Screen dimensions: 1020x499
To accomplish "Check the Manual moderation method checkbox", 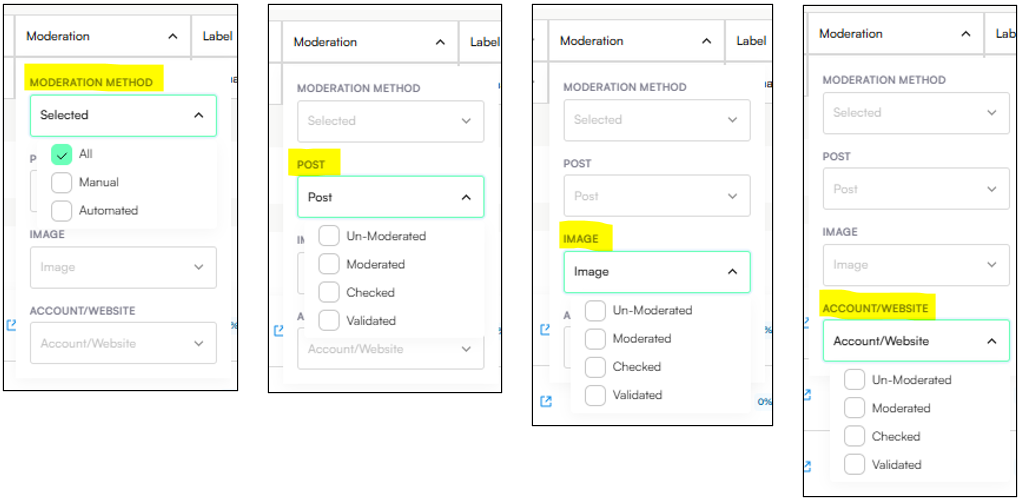I will pos(62,183).
